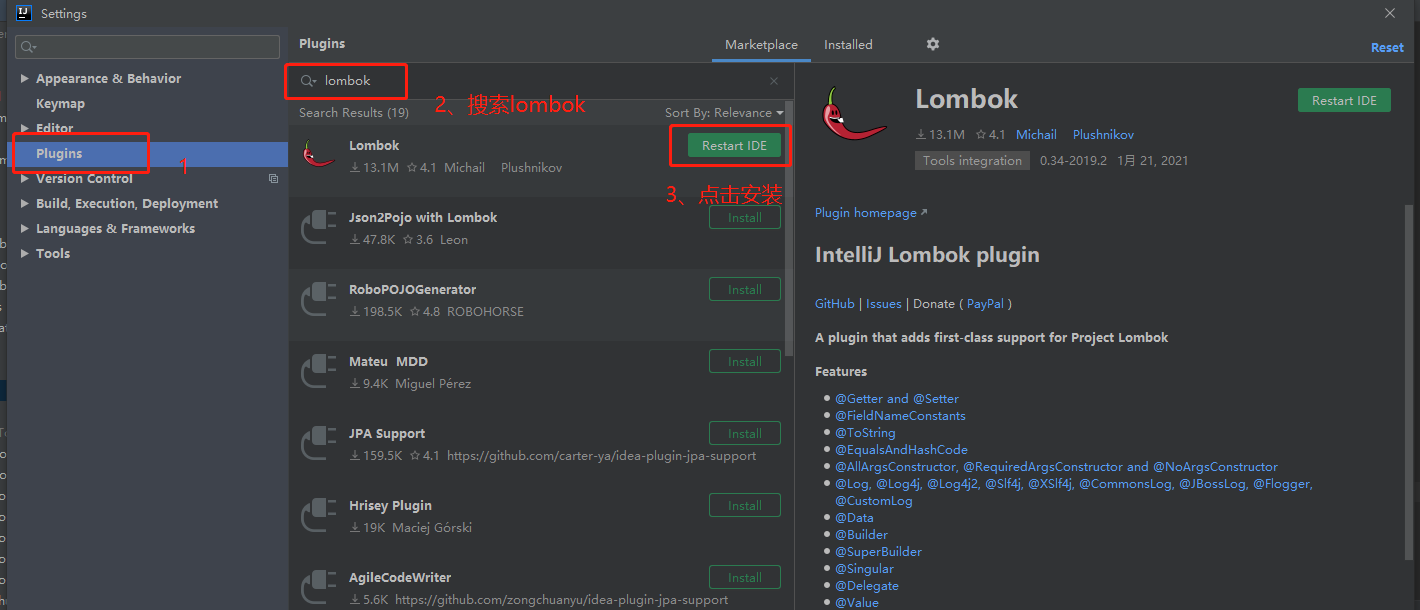Select the Lombok plugin name in results
Screen dimensions: 1420x610
coord(374,145)
